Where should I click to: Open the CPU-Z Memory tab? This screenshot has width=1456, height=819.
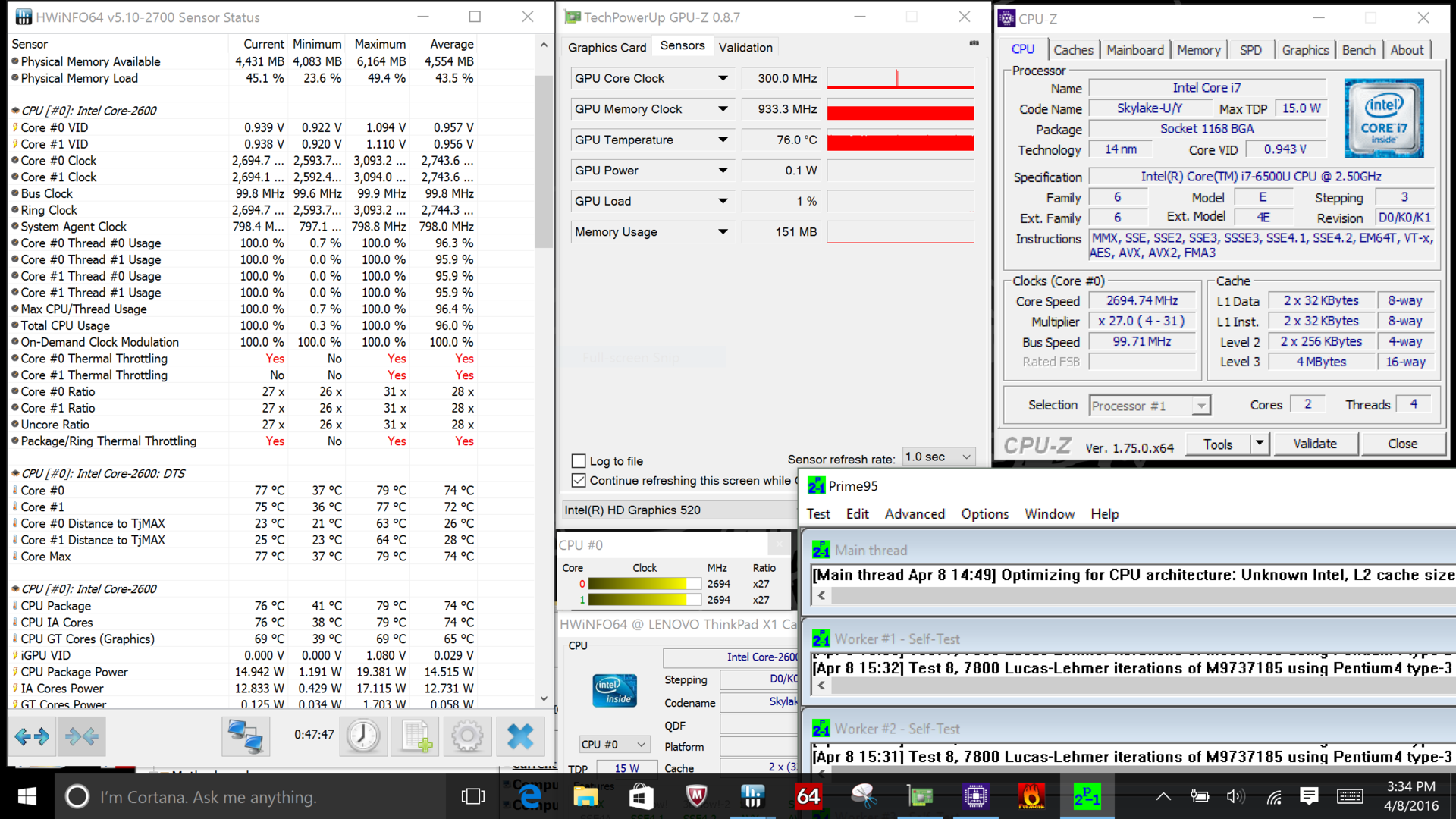click(x=1198, y=50)
